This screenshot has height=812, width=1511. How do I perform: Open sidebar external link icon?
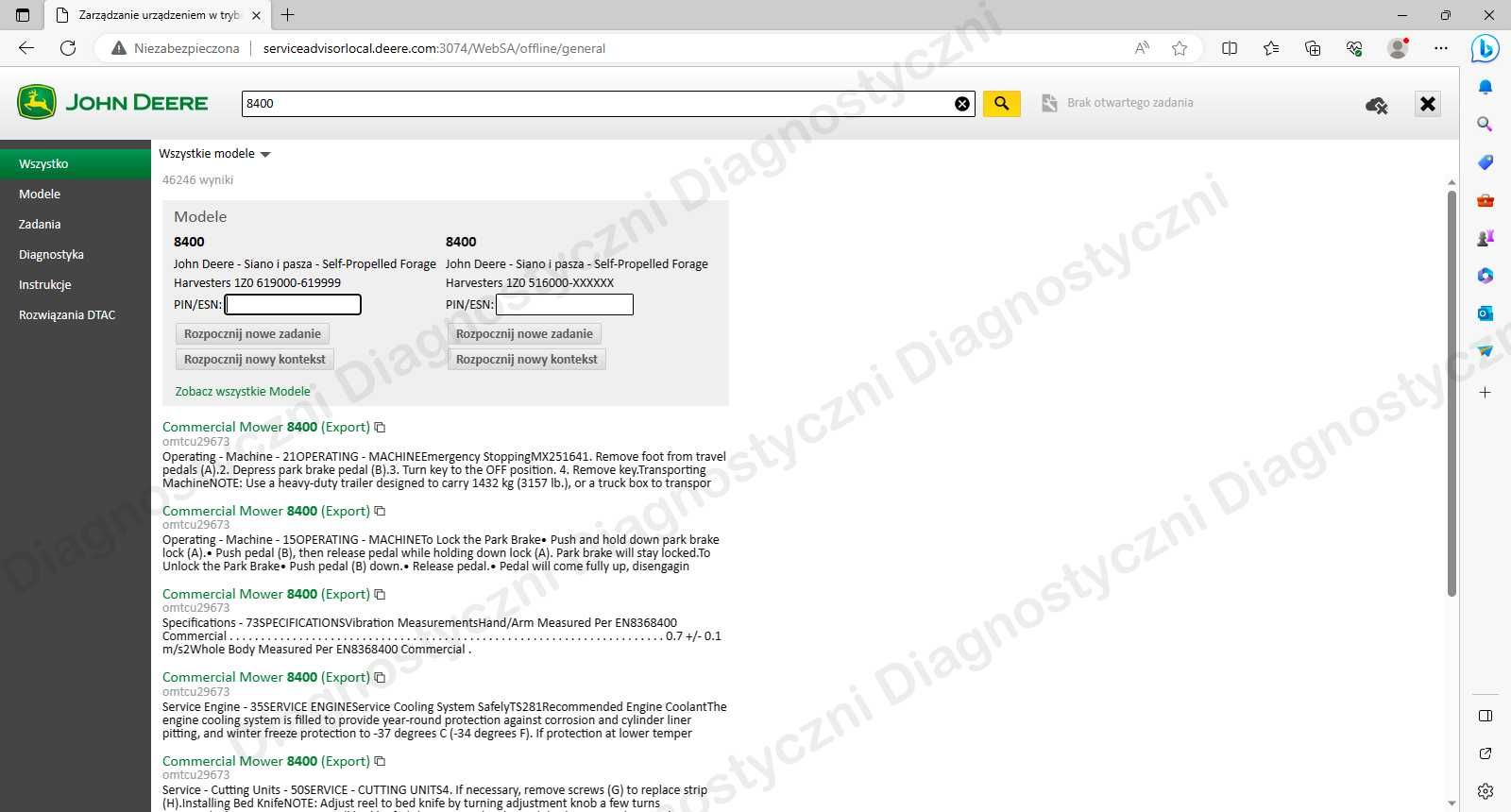[x=1486, y=753]
